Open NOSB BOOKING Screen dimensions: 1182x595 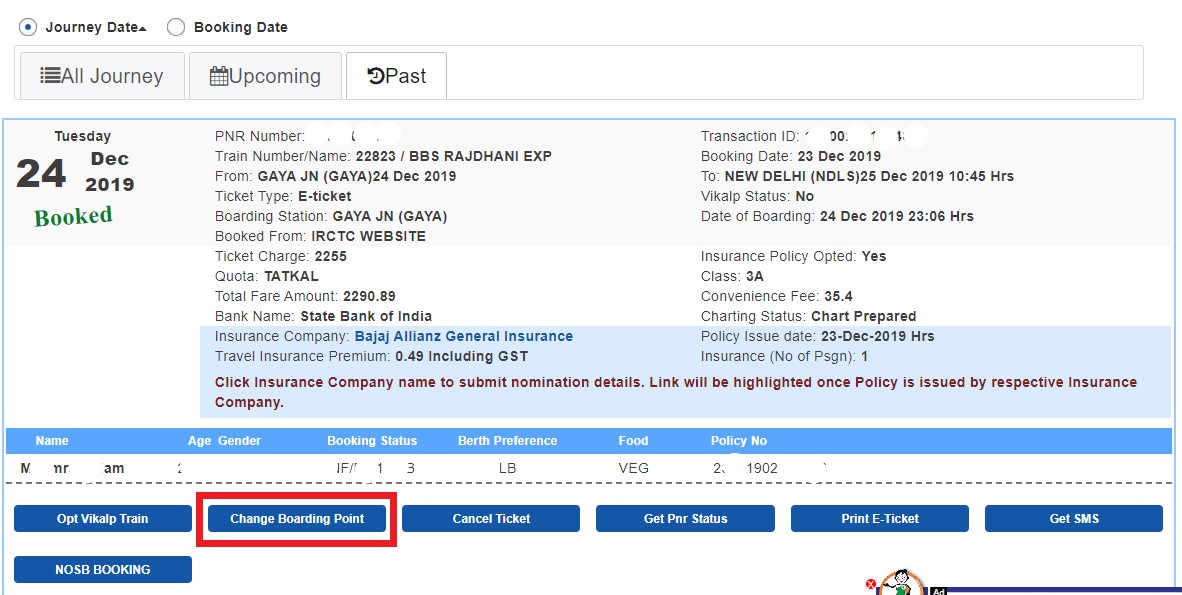[x=102, y=569]
